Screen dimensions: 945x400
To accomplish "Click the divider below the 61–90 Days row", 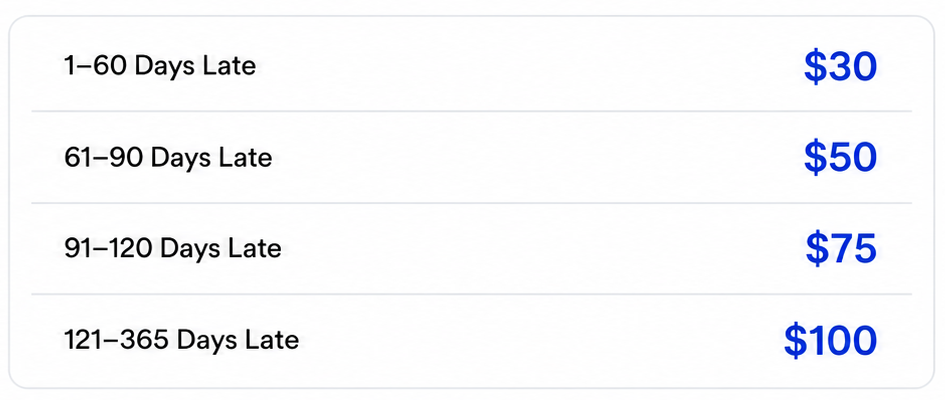I will [471, 203].
